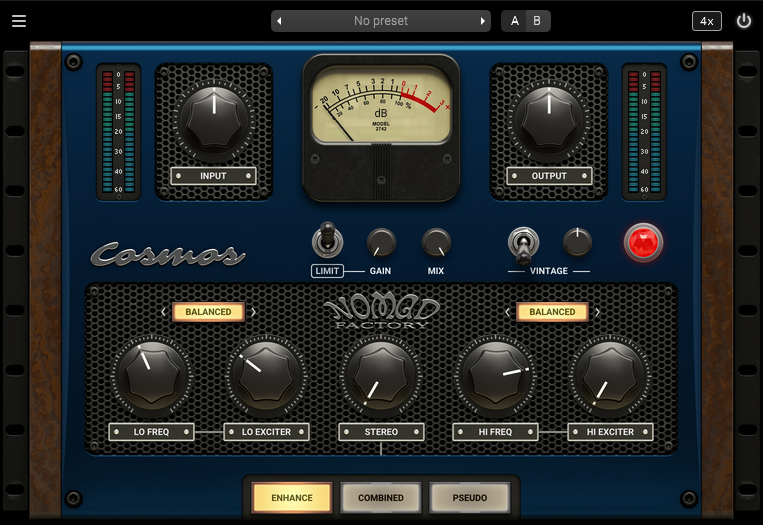Click the LO FREQ knob
Viewport: 763px width, 525px height.
click(x=152, y=375)
